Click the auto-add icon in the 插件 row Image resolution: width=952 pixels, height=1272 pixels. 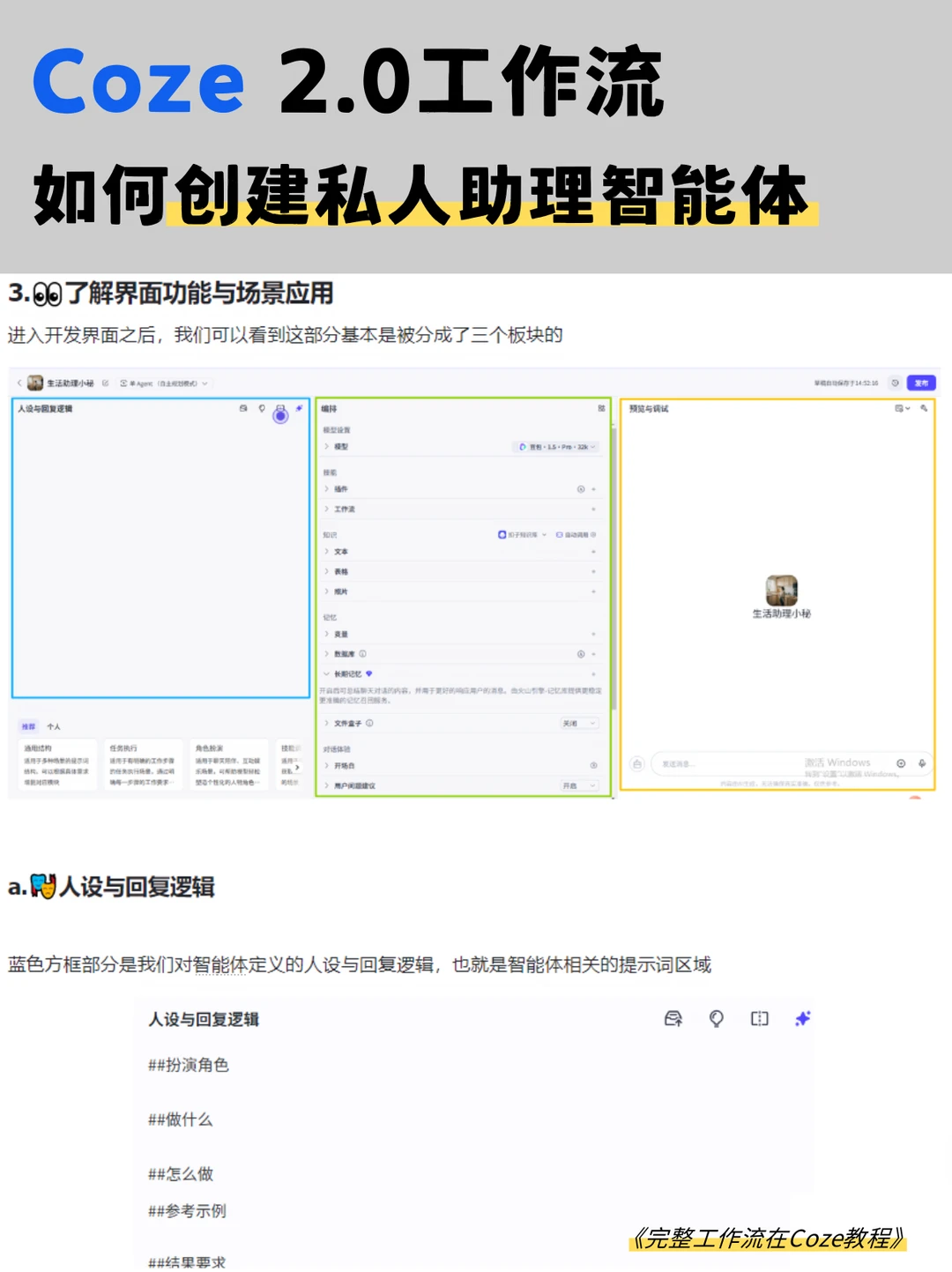(580, 489)
